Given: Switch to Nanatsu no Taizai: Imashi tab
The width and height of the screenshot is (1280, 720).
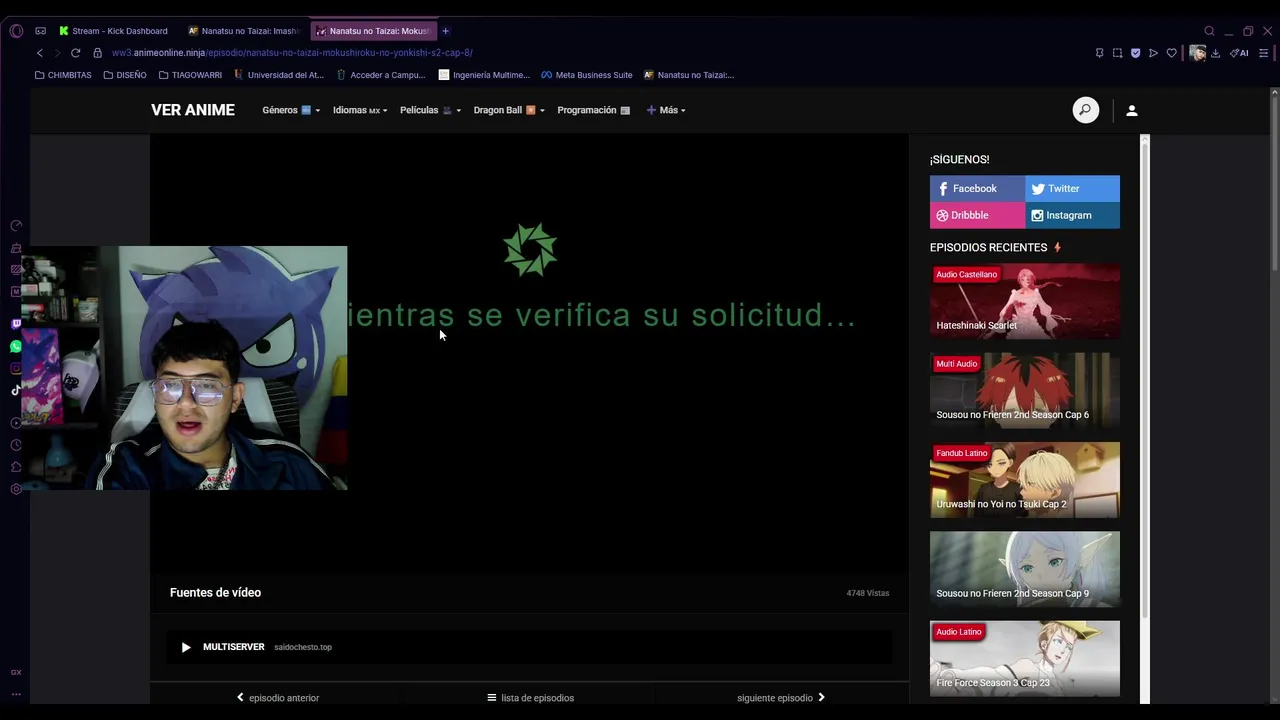Looking at the screenshot, I should (244, 31).
